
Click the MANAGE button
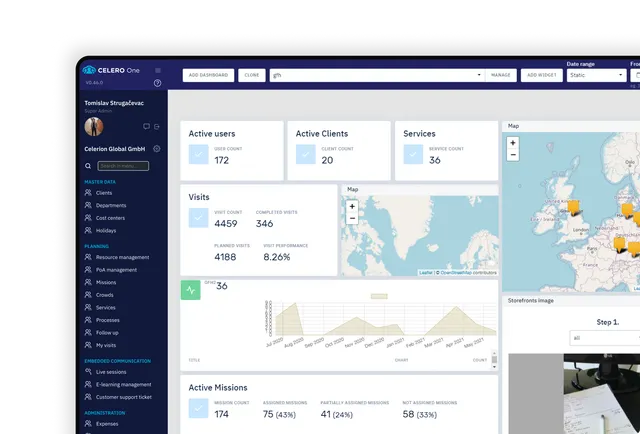501,75
